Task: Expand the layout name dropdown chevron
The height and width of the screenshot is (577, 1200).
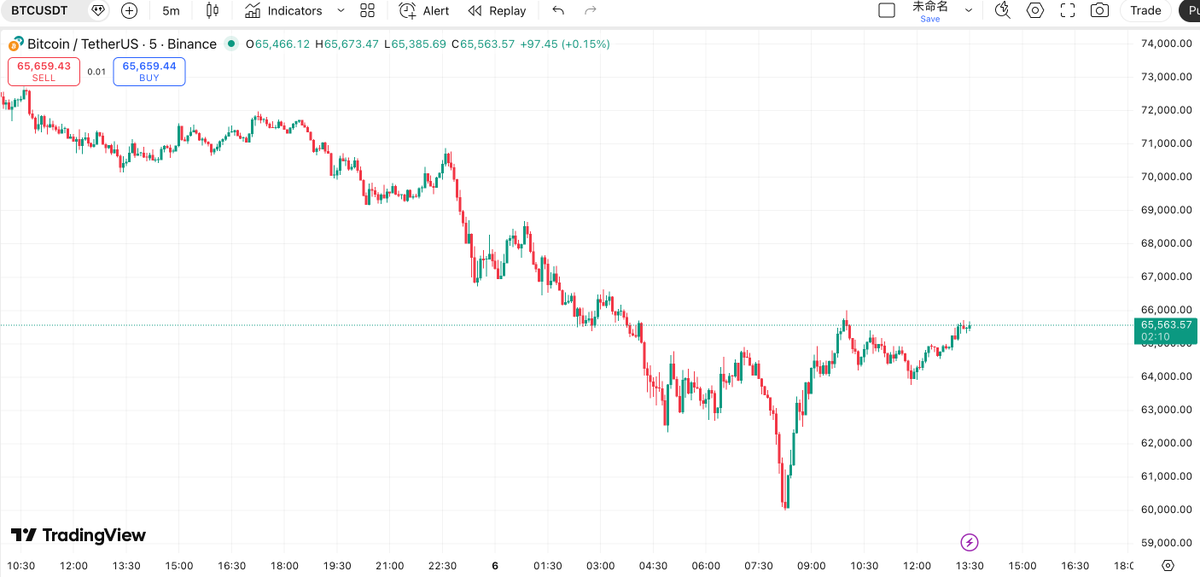Action: [967, 11]
